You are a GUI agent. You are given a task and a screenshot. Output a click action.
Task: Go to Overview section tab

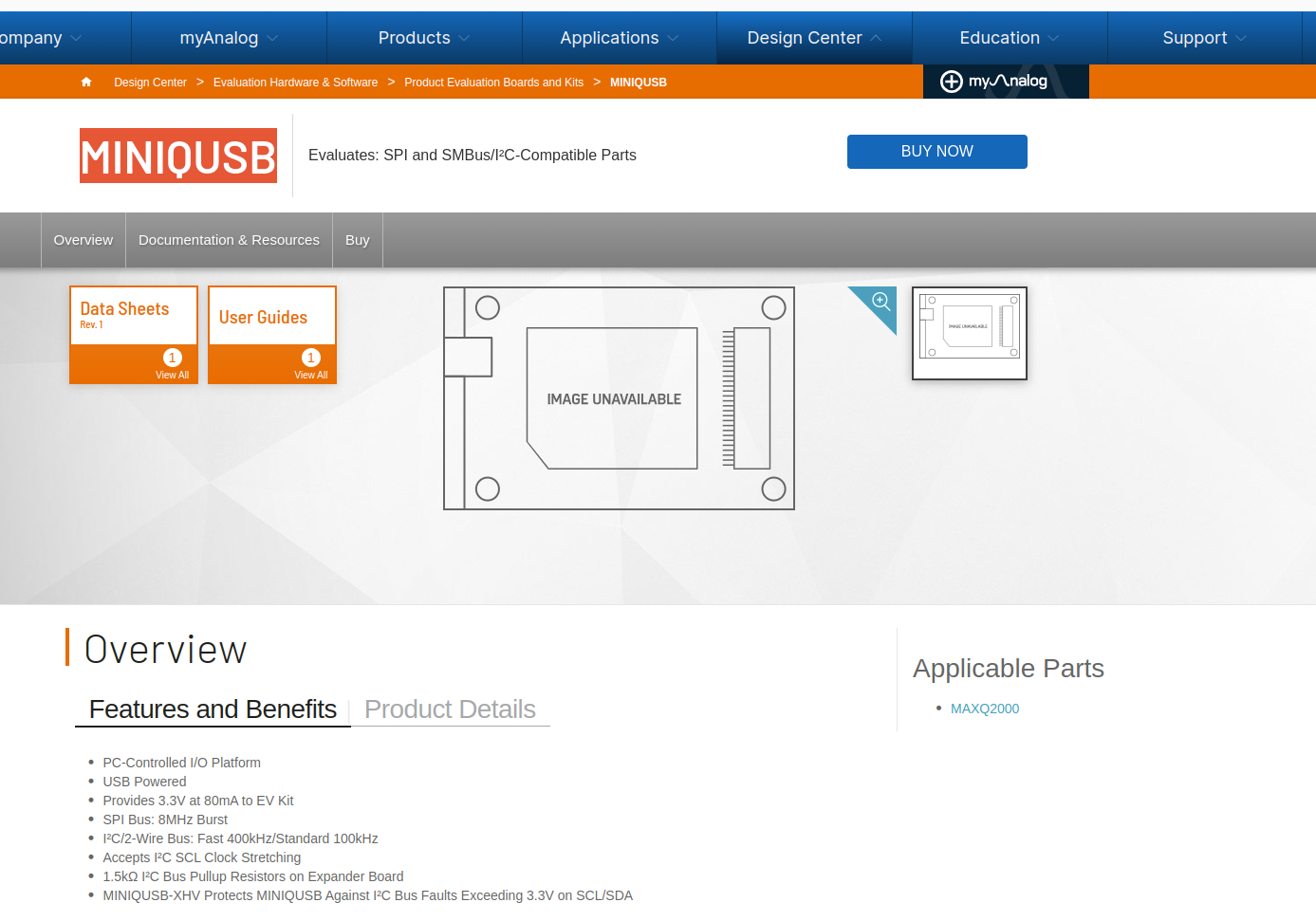83,240
